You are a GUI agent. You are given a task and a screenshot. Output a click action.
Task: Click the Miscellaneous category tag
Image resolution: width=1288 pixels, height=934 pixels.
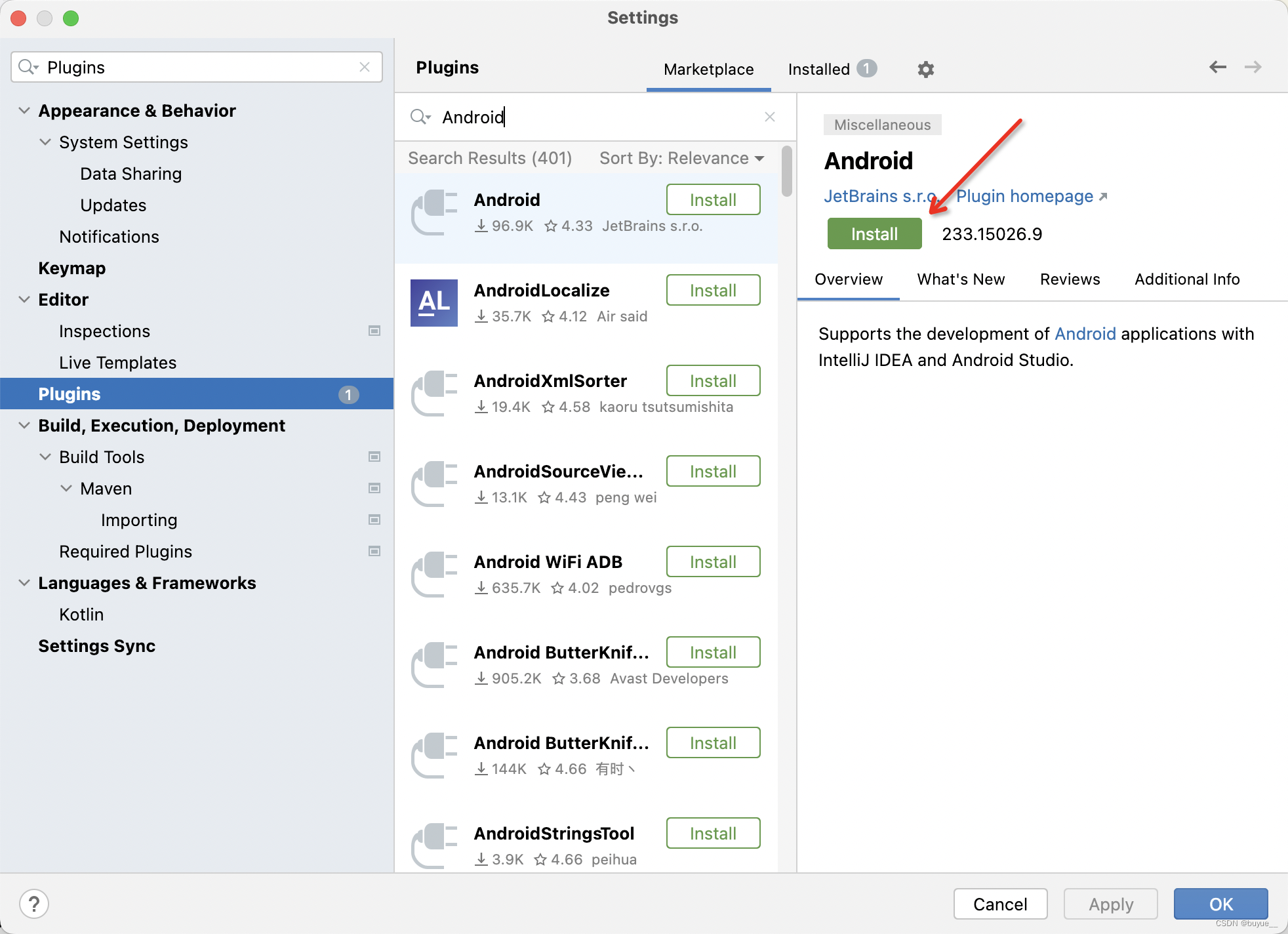coord(882,125)
